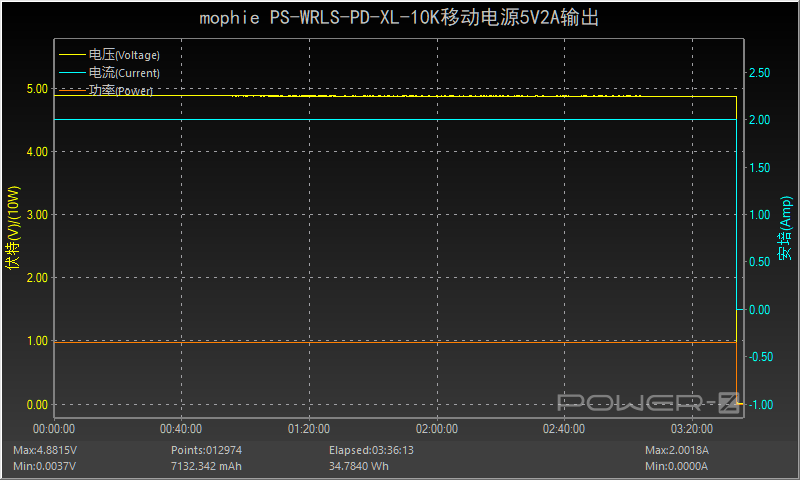Click the 4.00 voltage axis label
The image size is (800, 480).
37,151
